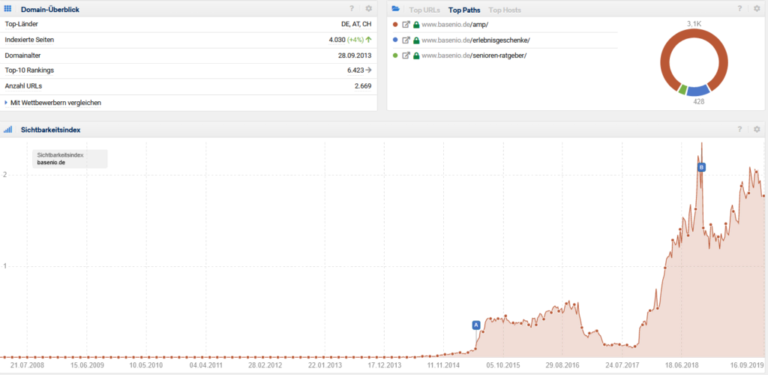
Task: Click the blue segment of the donut chart
Action: [698, 90]
